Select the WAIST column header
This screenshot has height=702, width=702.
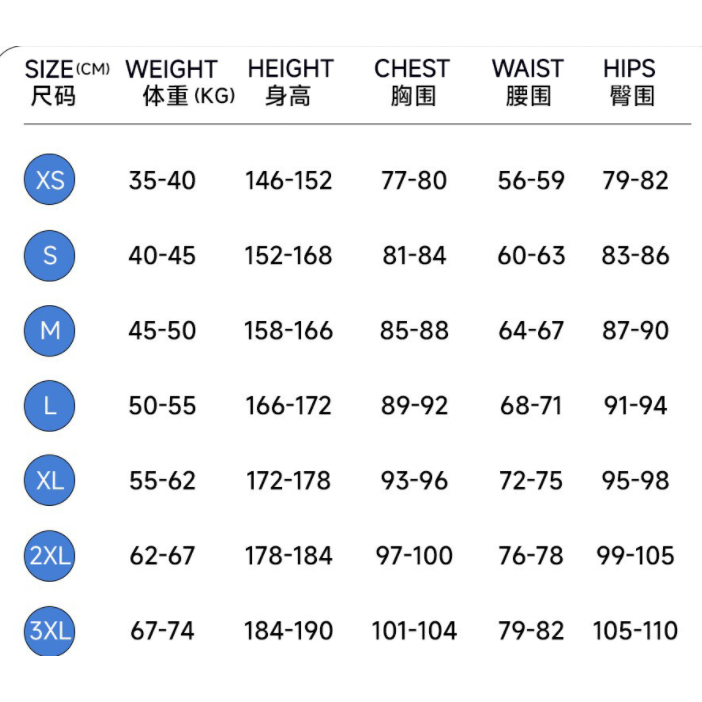point(528,82)
